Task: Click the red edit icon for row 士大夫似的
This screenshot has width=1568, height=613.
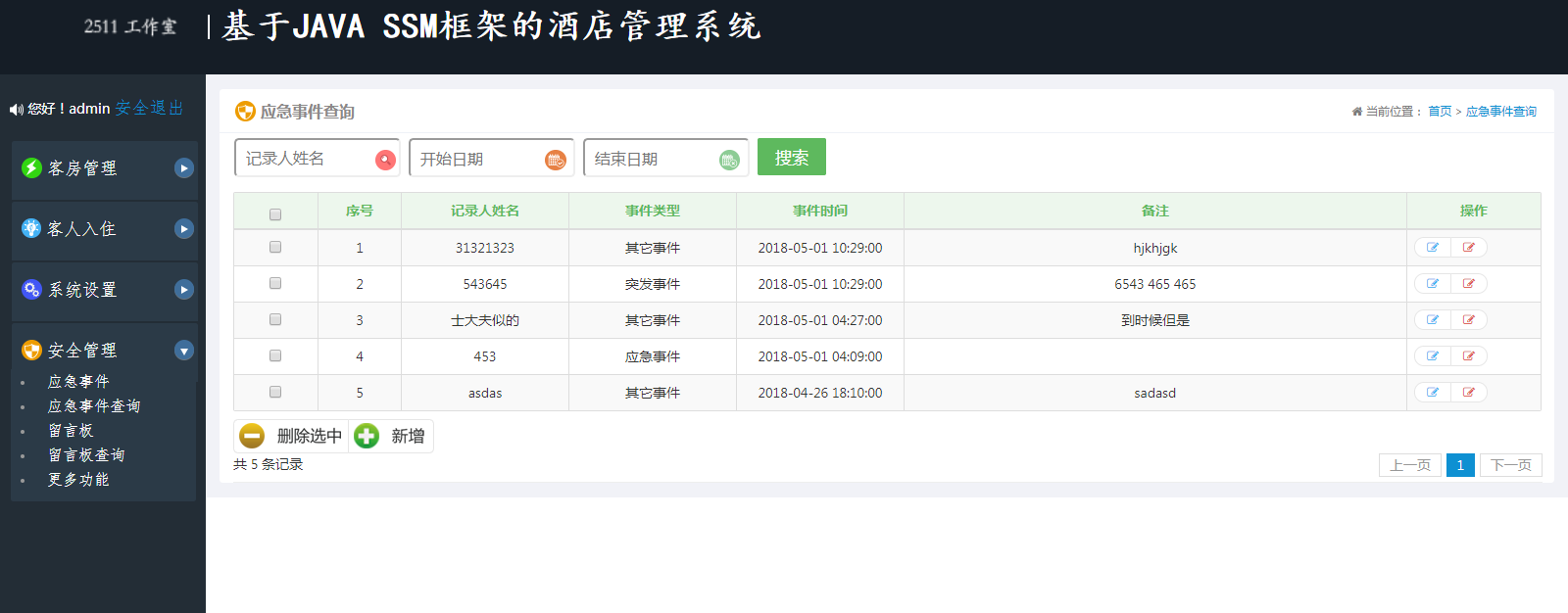Action: [1469, 320]
